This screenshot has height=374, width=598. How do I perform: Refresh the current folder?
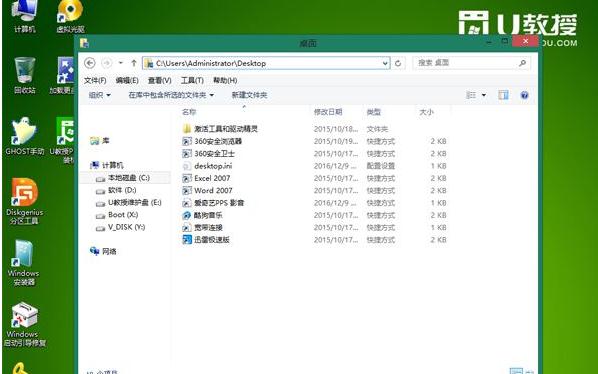tap(398, 63)
